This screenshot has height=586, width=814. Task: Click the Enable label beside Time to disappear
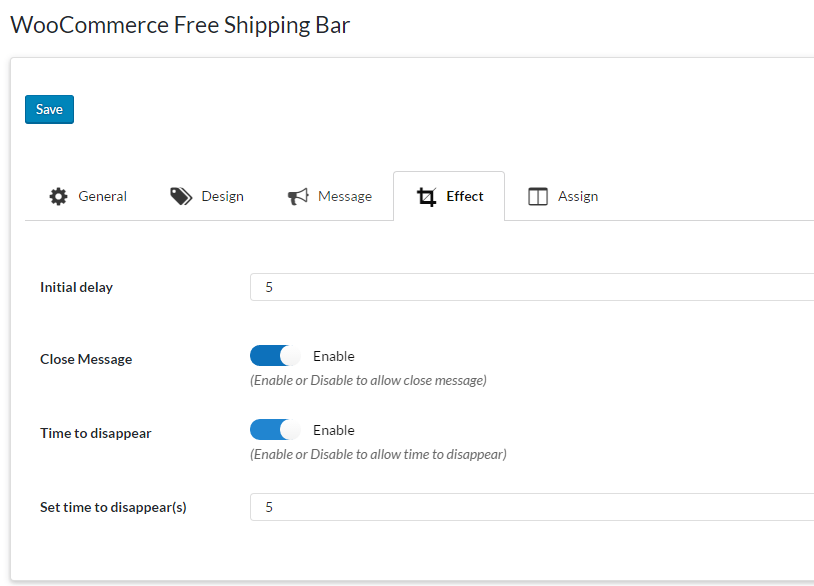point(334,430)
